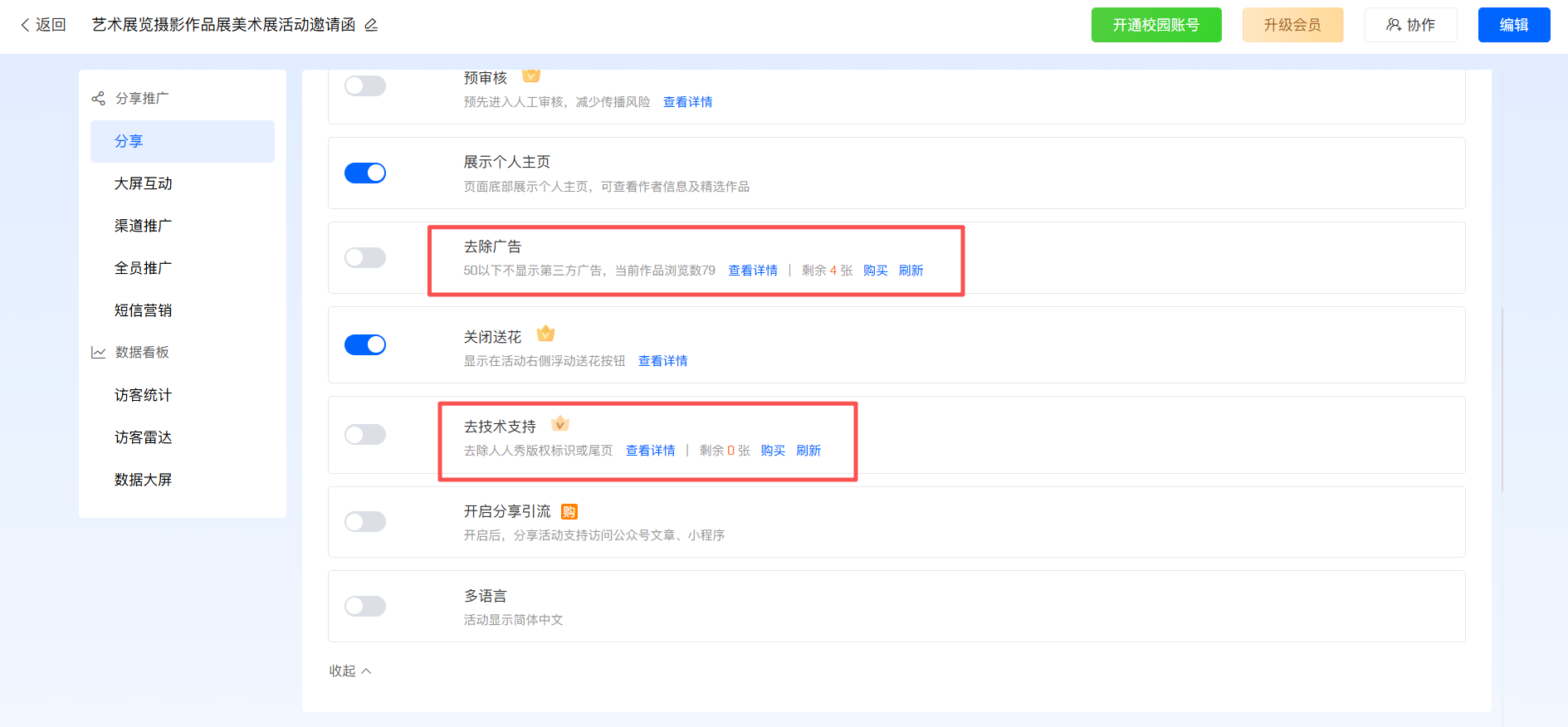The height and width of the screenshot is (727, 1568).
Task: Open the 协作 collaboration button
Action: point(1410,25)
